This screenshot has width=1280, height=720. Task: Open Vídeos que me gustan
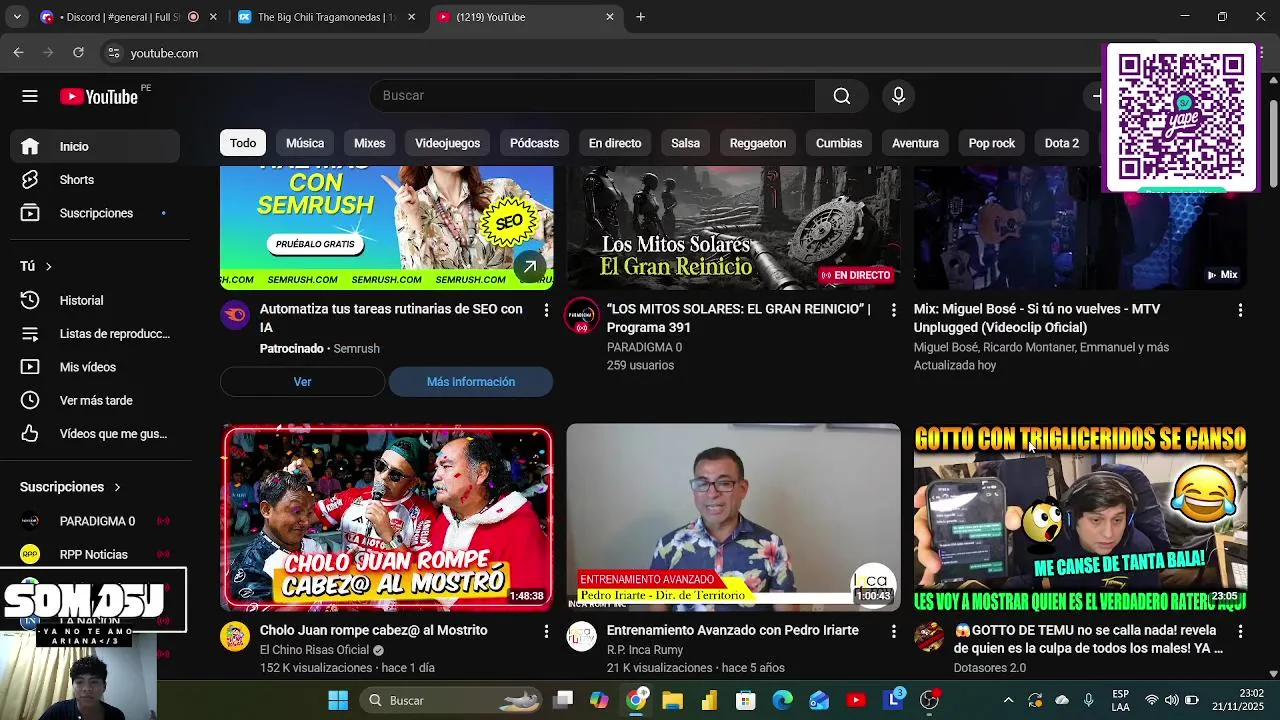96,434
